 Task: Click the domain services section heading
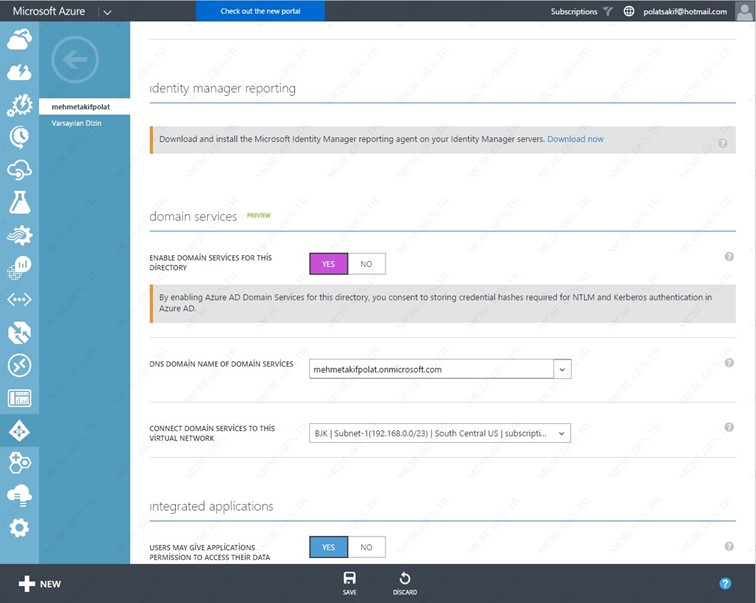click(193, 216)
